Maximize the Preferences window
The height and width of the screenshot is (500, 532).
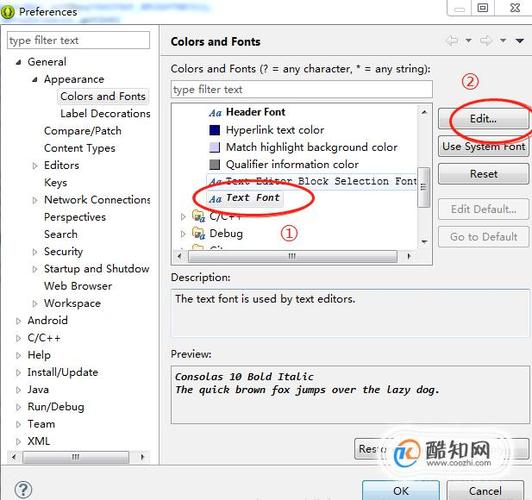pyautogui.click(x=482, y=7)
